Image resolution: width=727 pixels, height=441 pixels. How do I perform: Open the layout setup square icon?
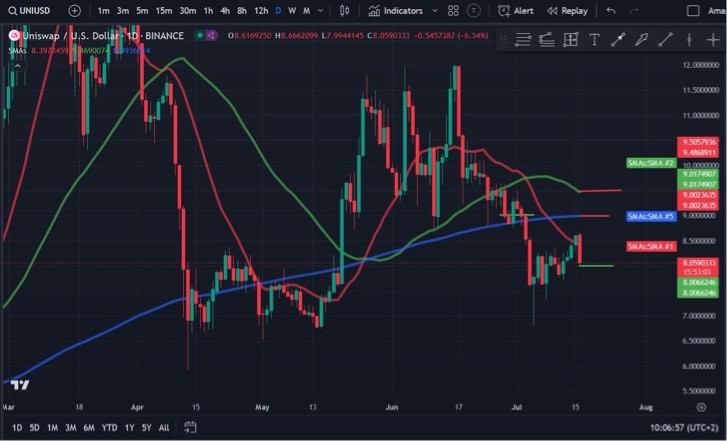coord(693,11)
